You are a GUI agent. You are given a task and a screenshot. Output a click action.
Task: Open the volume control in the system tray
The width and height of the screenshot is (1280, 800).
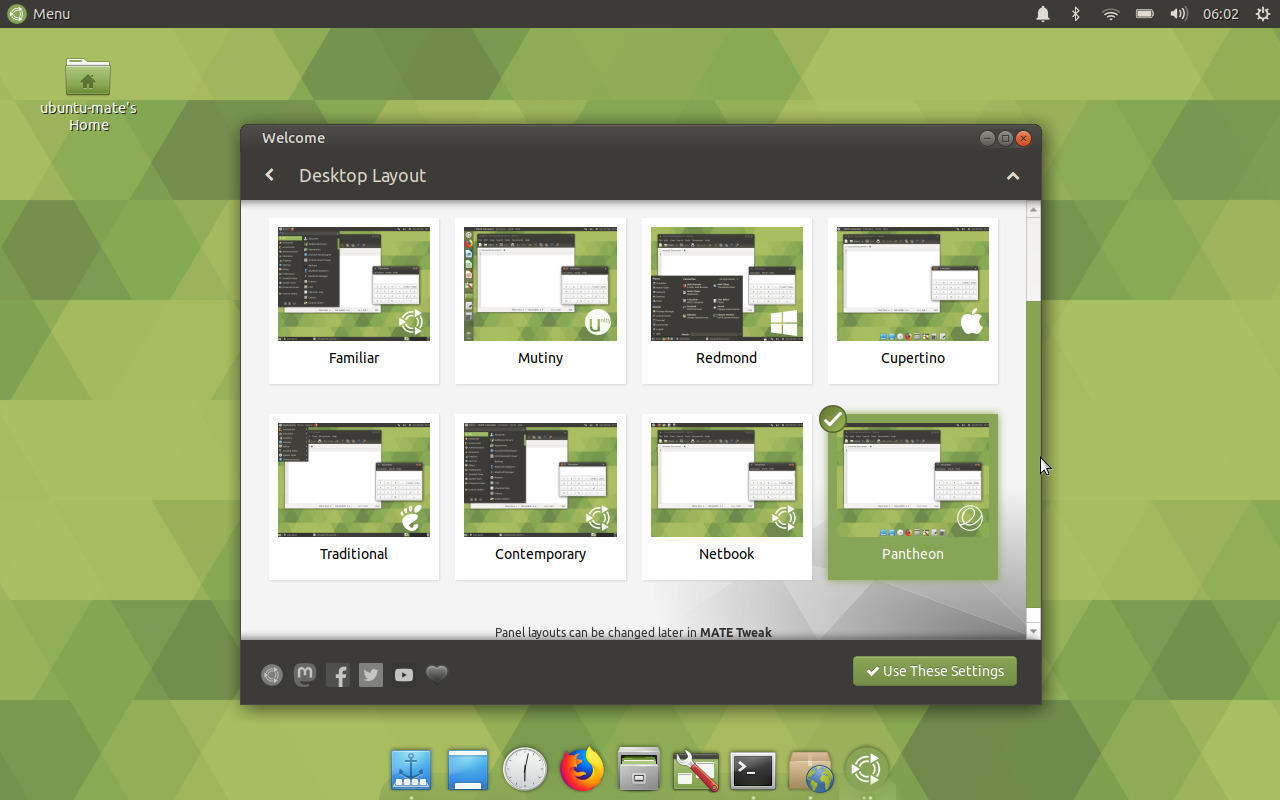(1178, 14)
